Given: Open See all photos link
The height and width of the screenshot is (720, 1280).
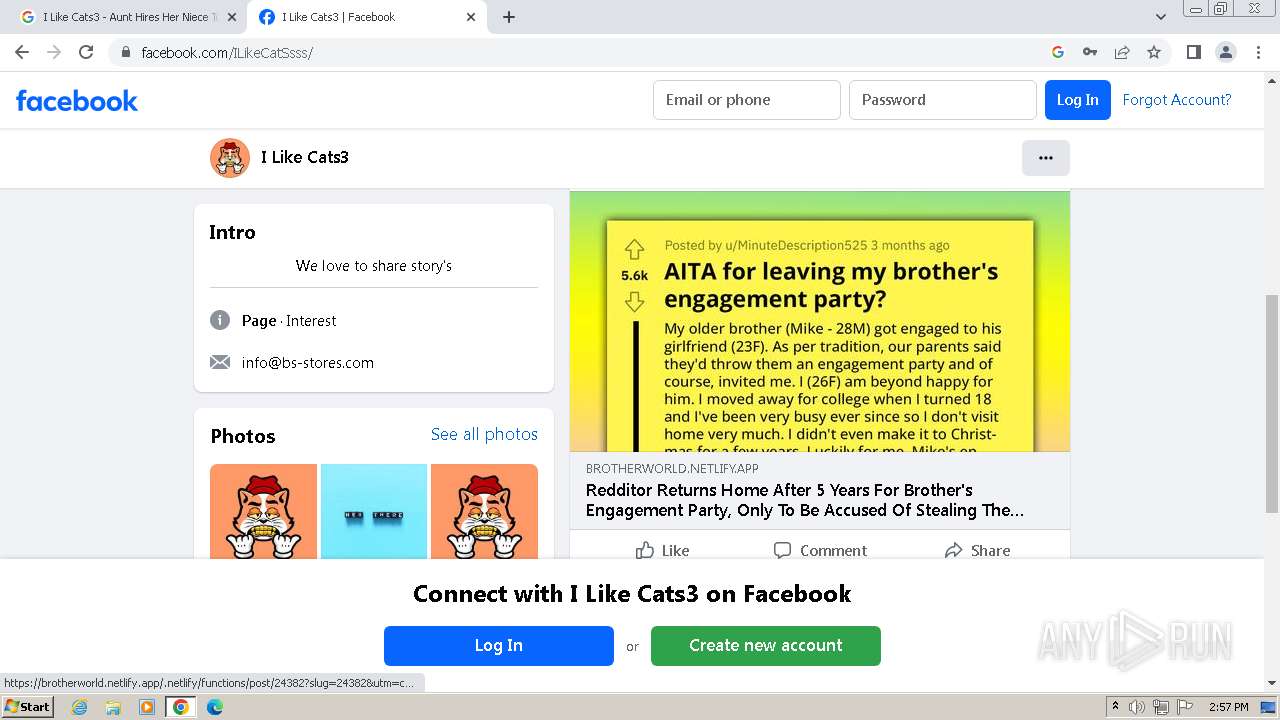Looking at the screenshot, I should [484, 434].
